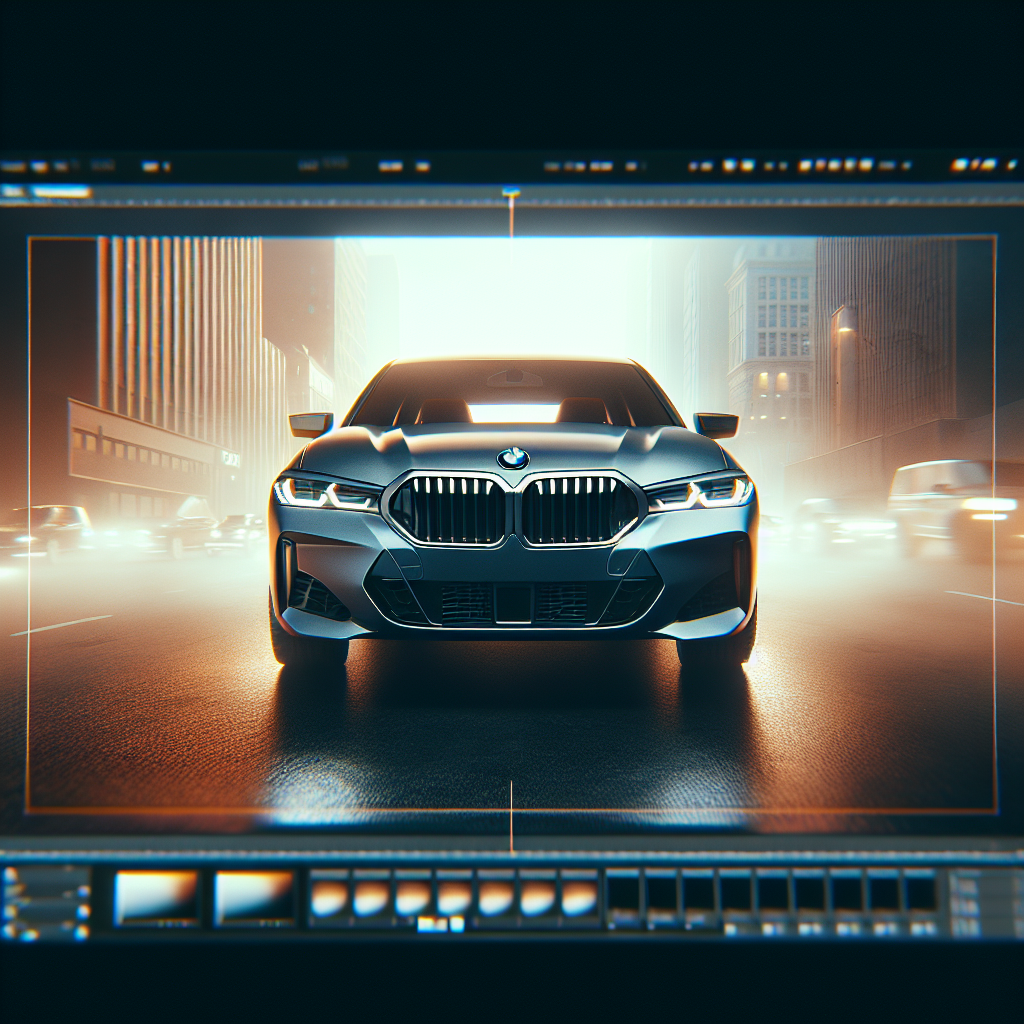This screenshot has width=1024, height=1024.
Task: Click the rightmost orange indicator in top toolbar
Action: 985,165
